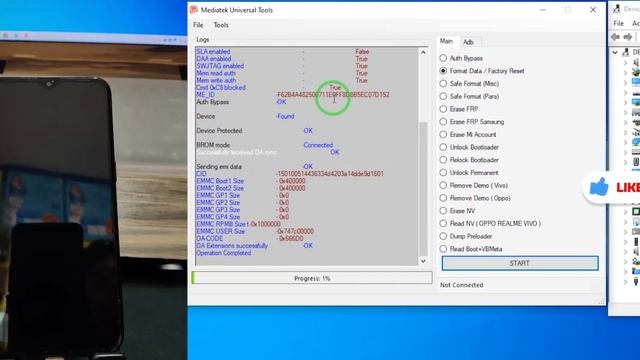640x360 pixels.
Task: Choose Read Boot+VBMeta
Action: coord(471,249)
